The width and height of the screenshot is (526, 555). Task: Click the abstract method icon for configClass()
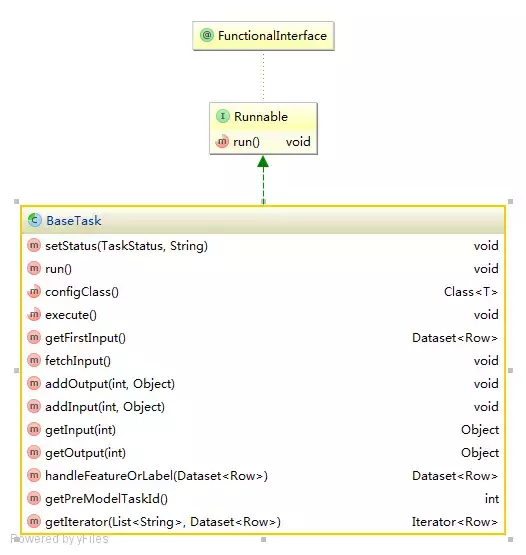click(x=34, y=291)
